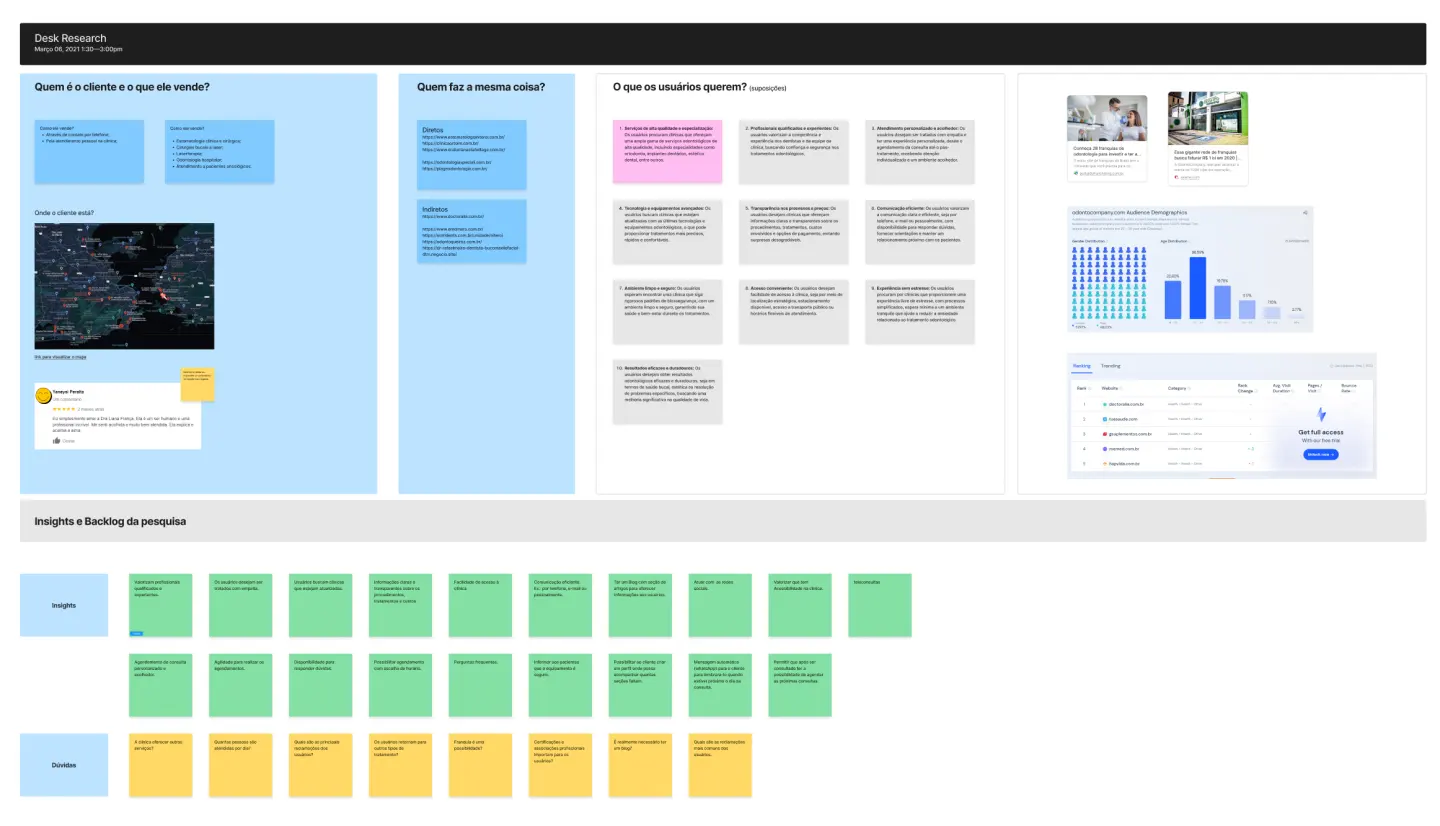Click the small blue tag on first Insights note
This screenshot has width=1440, height=826.
(x=137, y=633)
